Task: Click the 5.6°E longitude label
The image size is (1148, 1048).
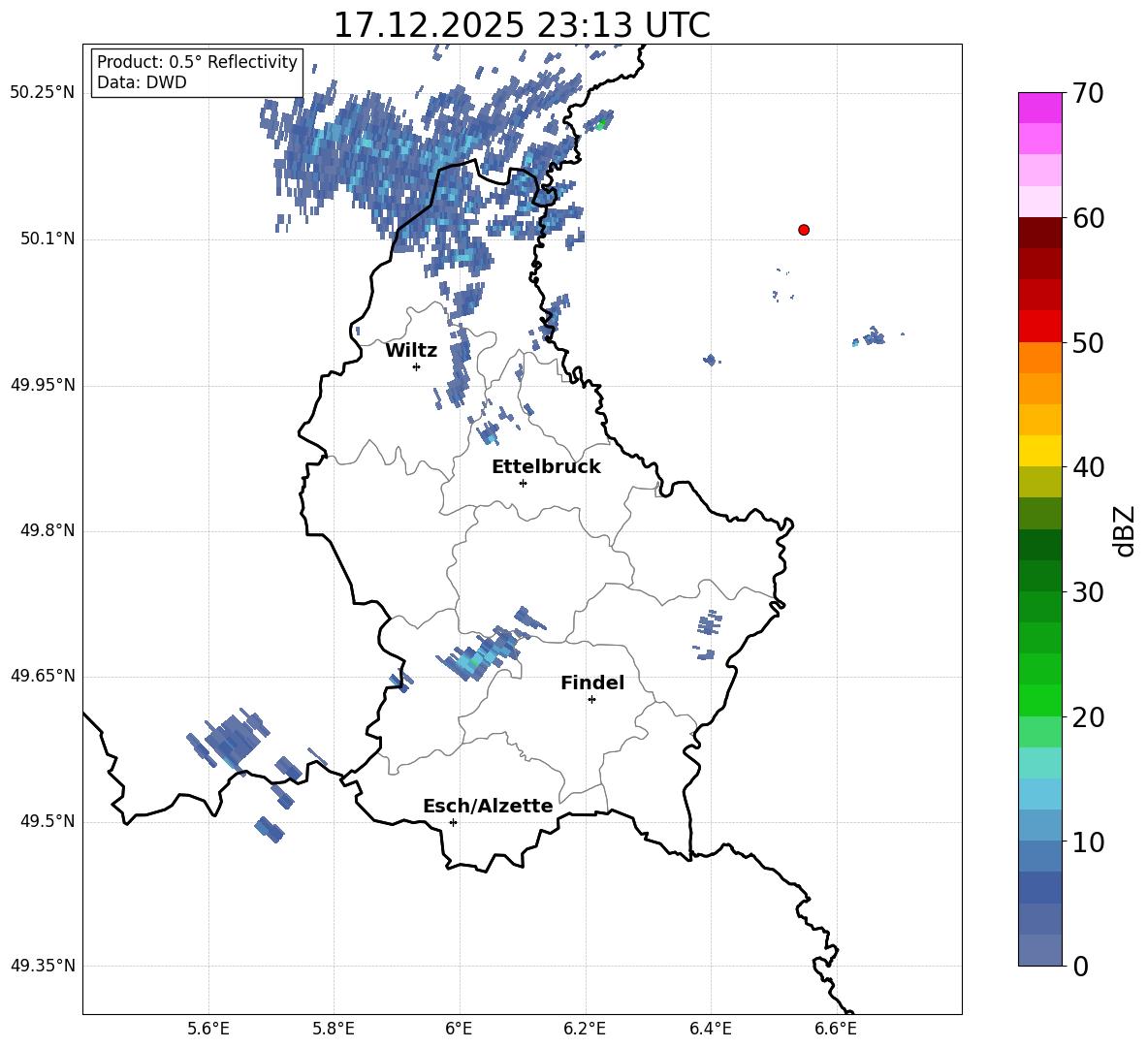Action: [208, 1029]
